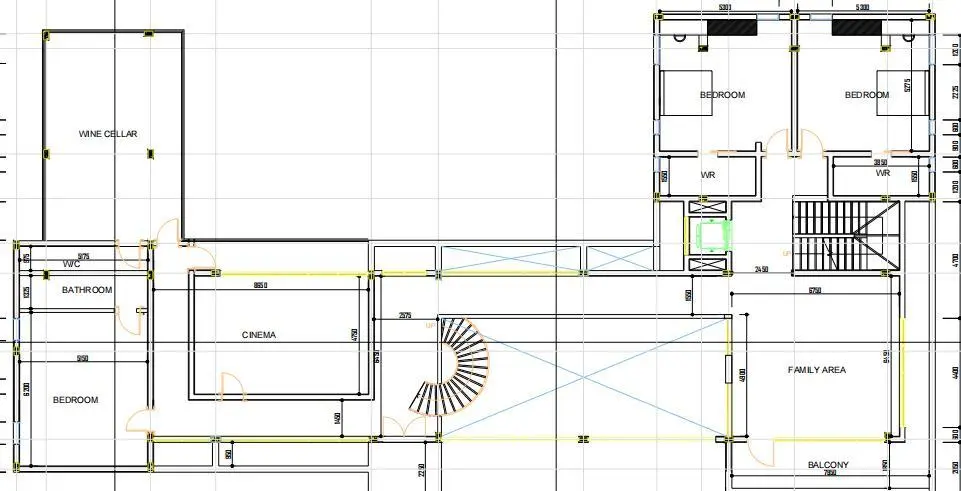
Task: Click the WR label above the green elevator
Action: pyautogui.click(x=708, y=175)
